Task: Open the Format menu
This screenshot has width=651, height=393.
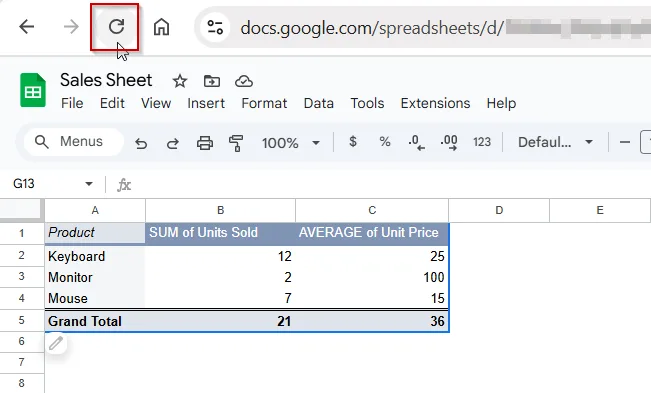Action: (x=264, y=103)
